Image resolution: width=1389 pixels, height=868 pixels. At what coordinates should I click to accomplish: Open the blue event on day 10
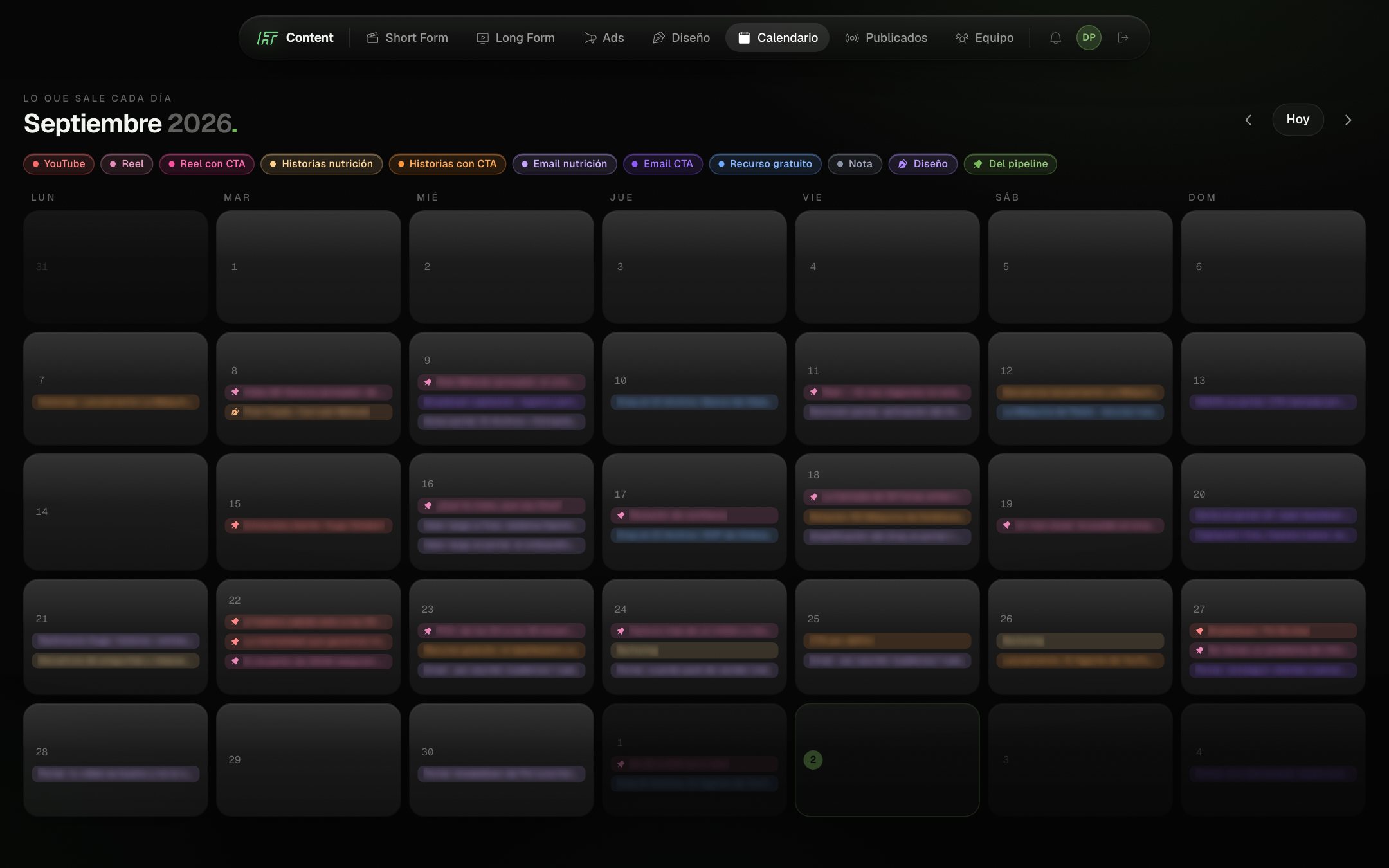click(x=694, y=402)
